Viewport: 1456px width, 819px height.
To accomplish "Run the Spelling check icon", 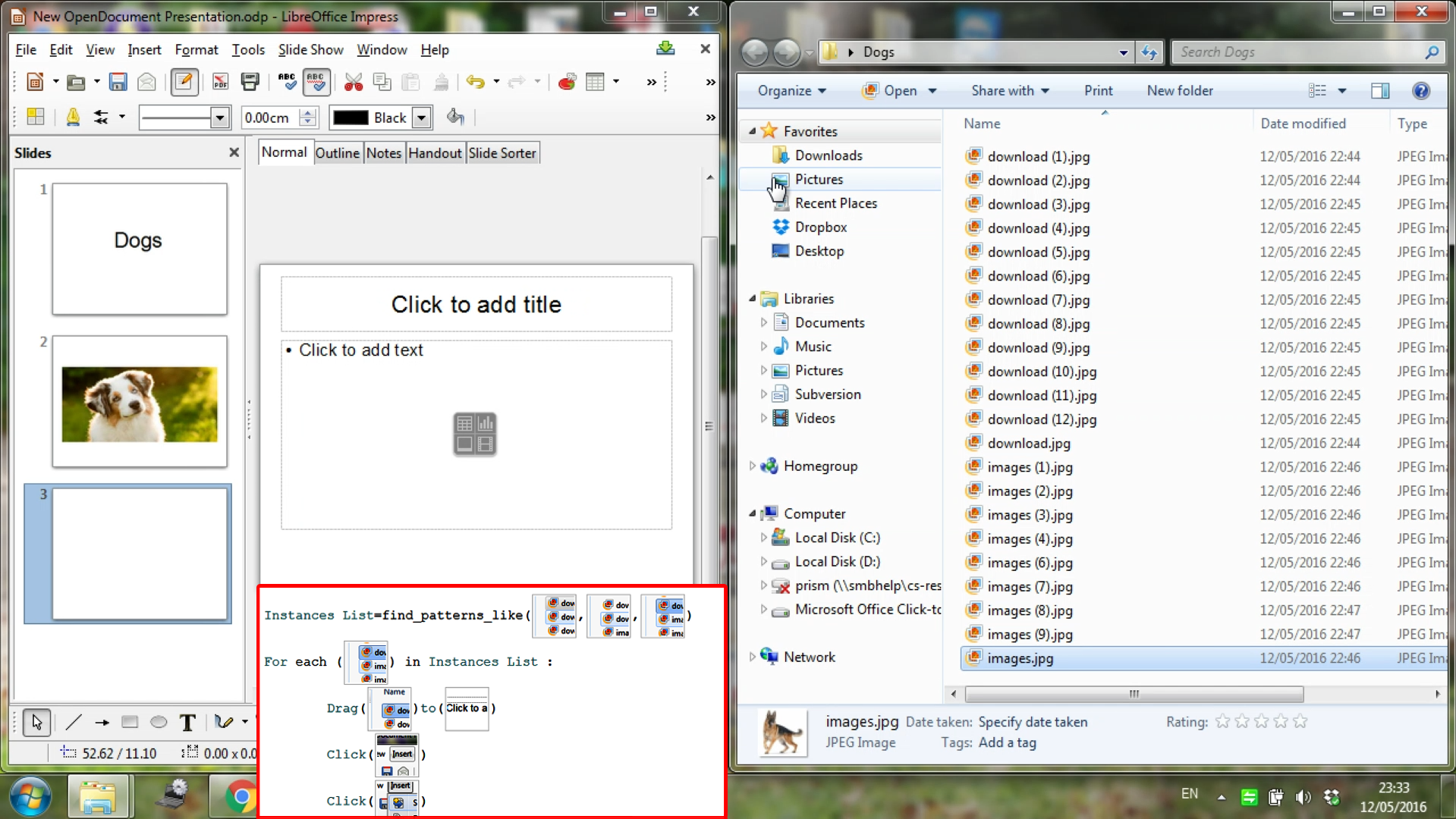I will (x=287, y=82).
